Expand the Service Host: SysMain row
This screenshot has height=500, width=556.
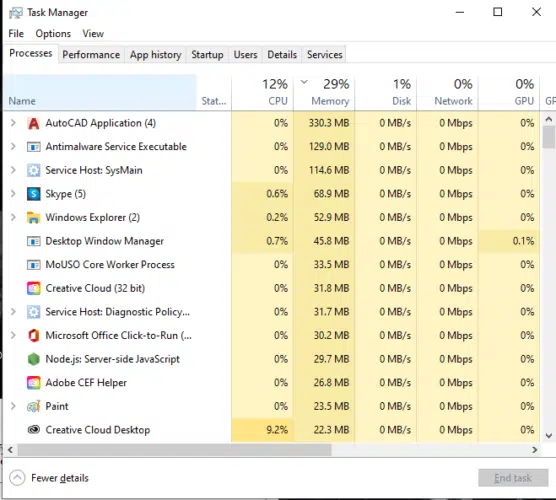(x=13, y=170)
